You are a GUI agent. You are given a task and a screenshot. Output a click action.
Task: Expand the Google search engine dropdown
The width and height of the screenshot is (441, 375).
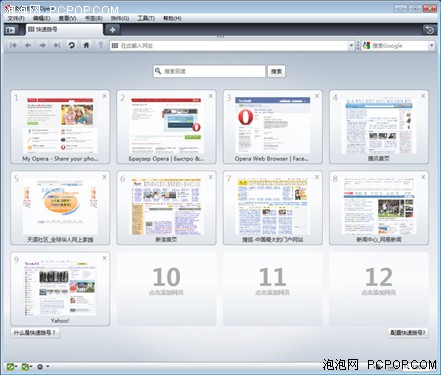click(x=432, y=46)
